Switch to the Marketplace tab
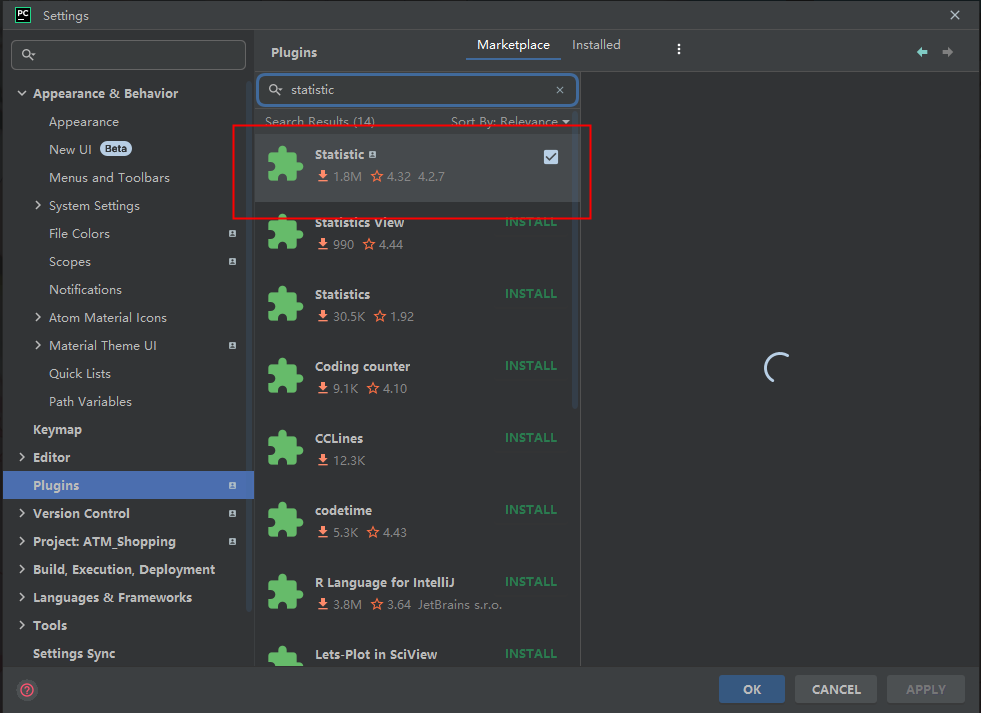This screenshot has width=981, height=713. click(513, 45)
